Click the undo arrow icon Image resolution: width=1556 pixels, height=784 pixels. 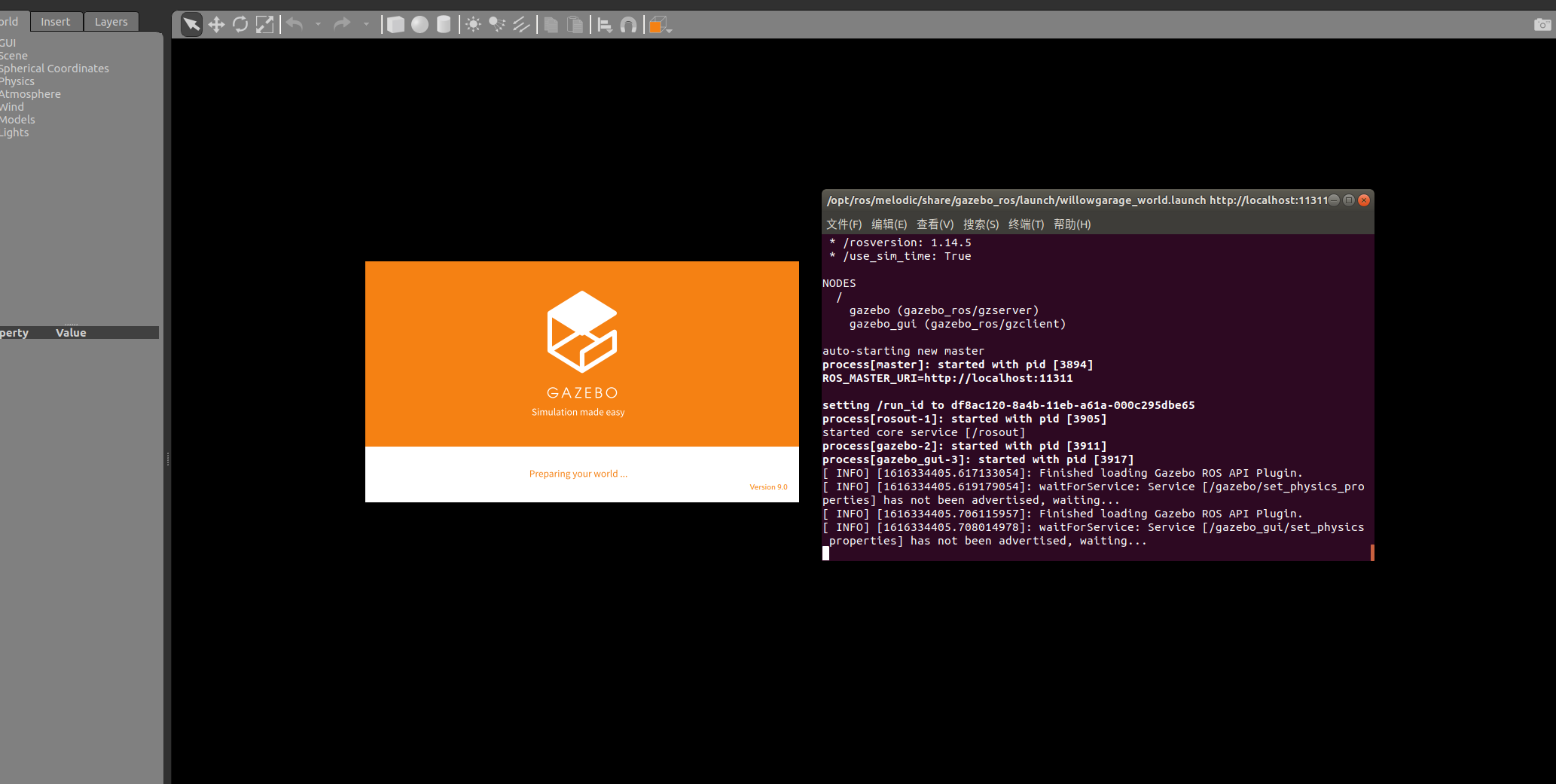pos(294,25)
